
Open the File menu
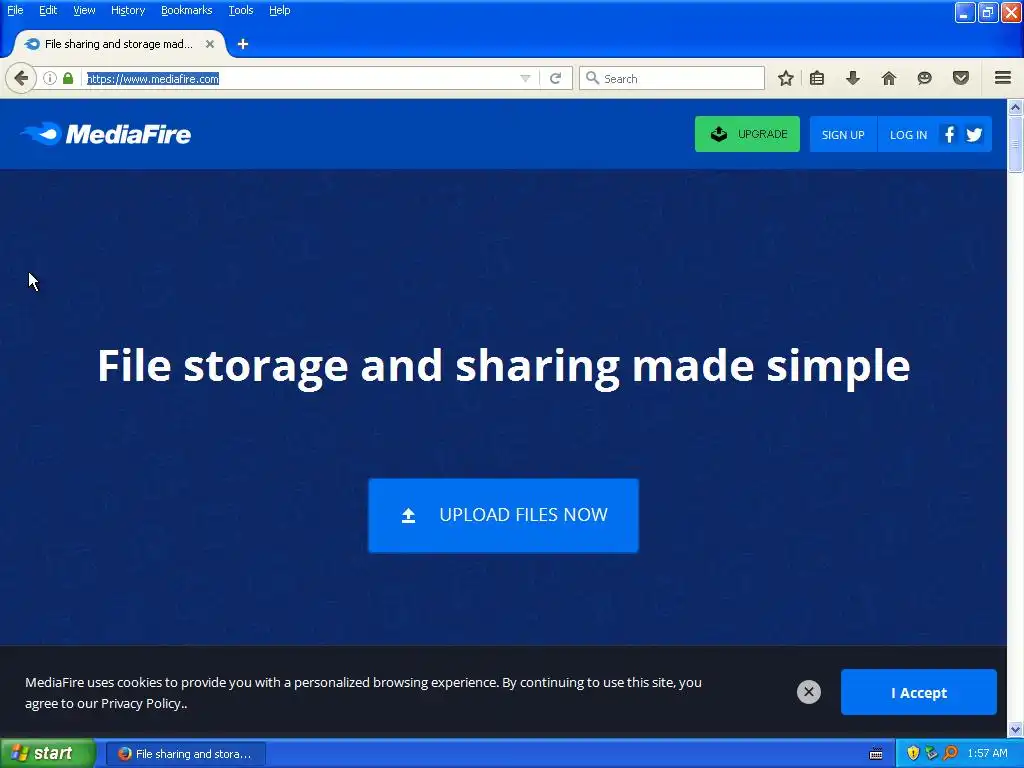point(15,10)
